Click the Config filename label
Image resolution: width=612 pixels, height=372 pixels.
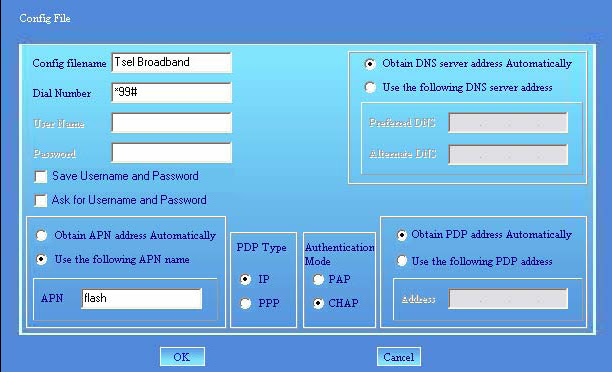(x=69, y=63)
